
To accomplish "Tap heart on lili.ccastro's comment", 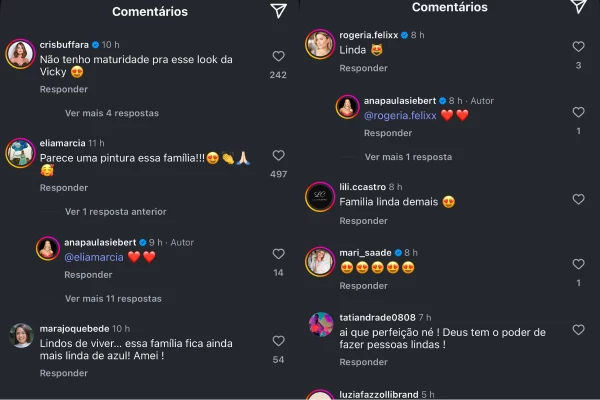I will click(x=578, y=199).
